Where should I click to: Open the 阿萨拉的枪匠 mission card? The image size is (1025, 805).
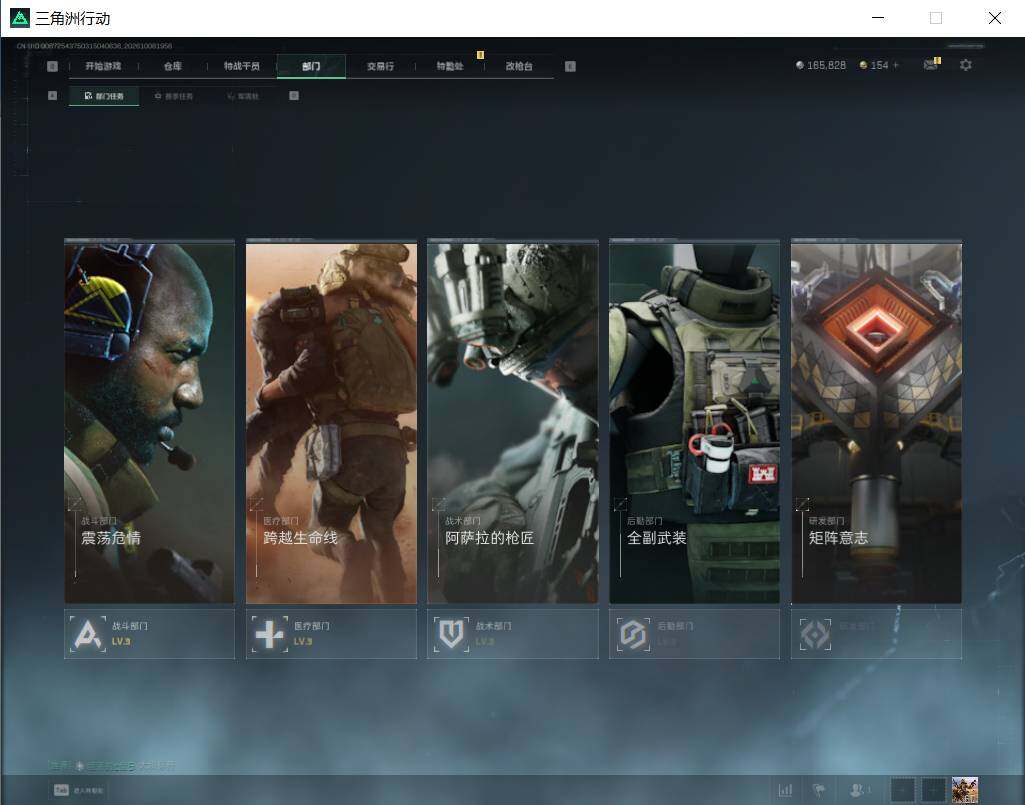click(513, 422)
